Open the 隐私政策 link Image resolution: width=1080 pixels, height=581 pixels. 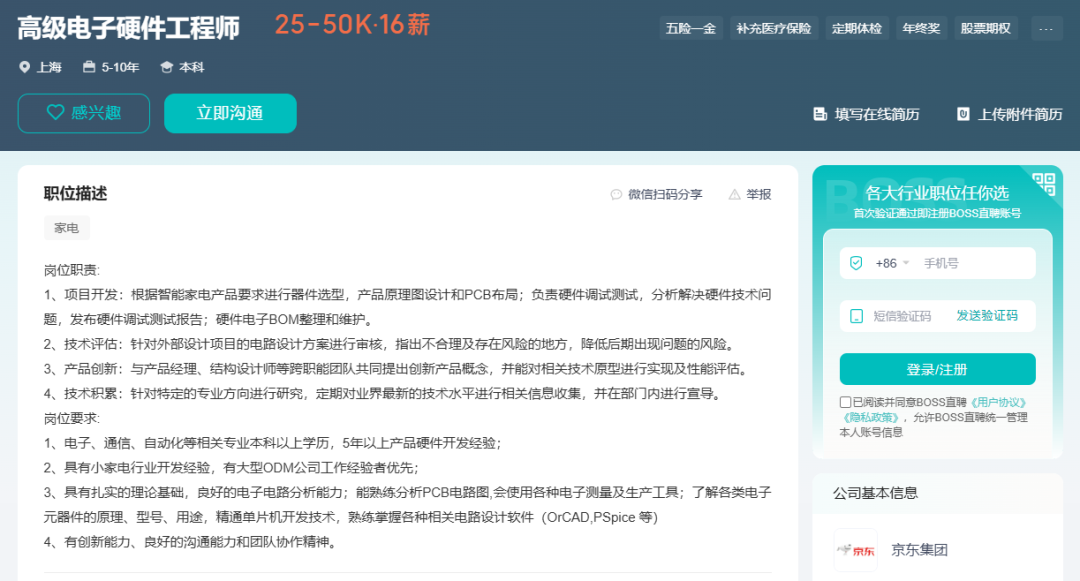point(871,417)
